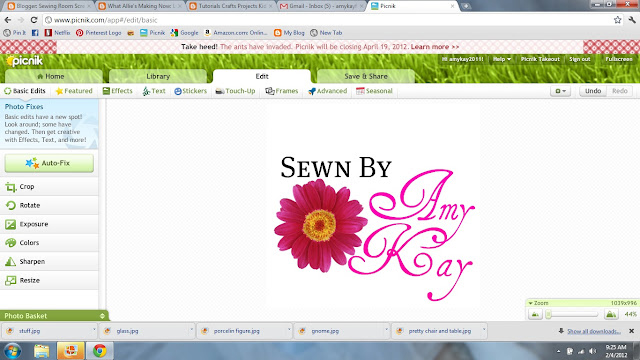
Task: Click the zoom out small mountain icon
Action: (x=535, y=314)
